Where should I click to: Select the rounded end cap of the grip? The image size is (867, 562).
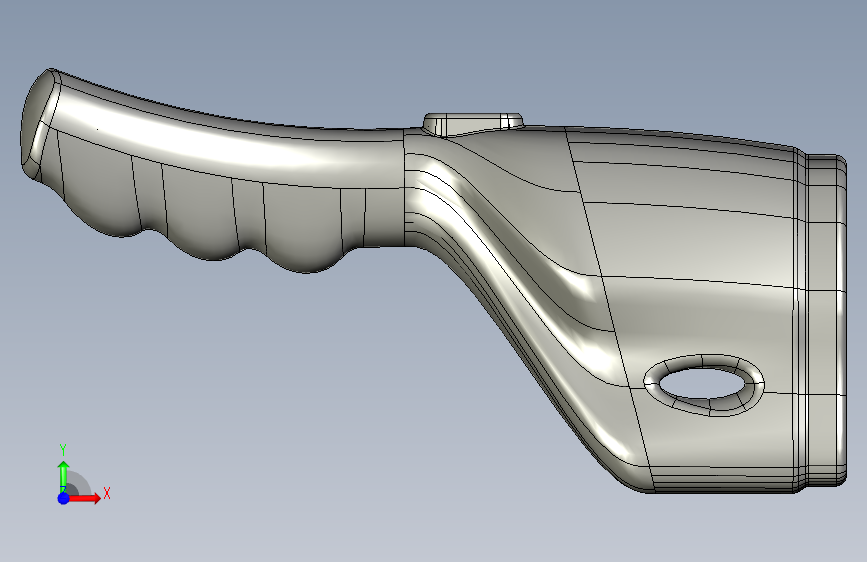40,123
